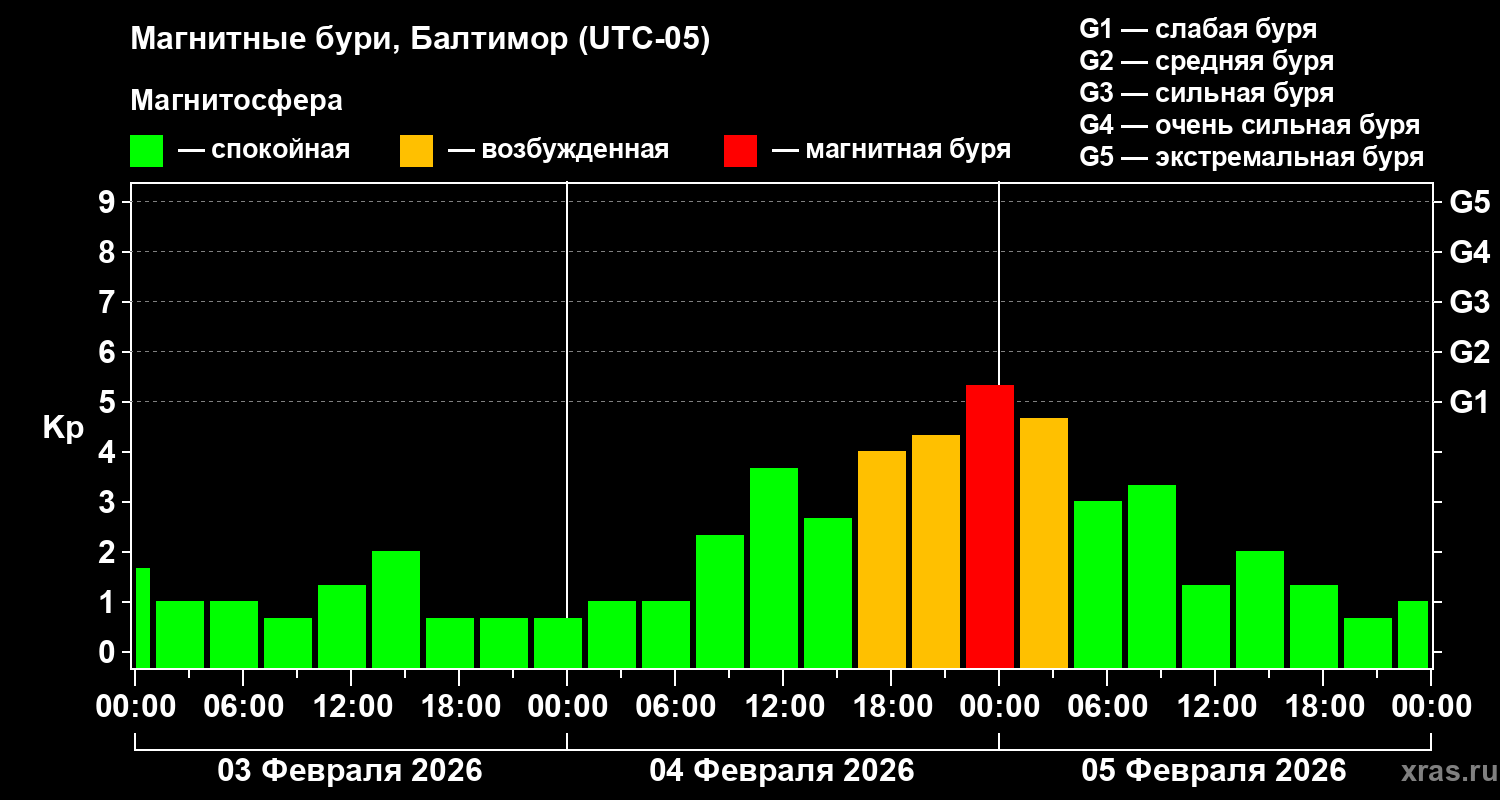Click the tallest green bar on 03 Февраля
Screen dimensions: 1500x800
coord(396,609)
